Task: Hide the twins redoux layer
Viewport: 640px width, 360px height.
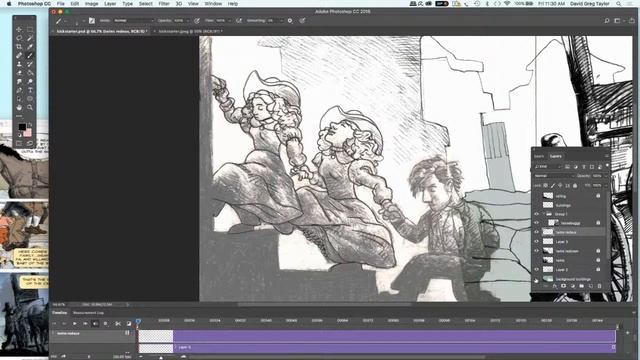Action: click(536, 232)
